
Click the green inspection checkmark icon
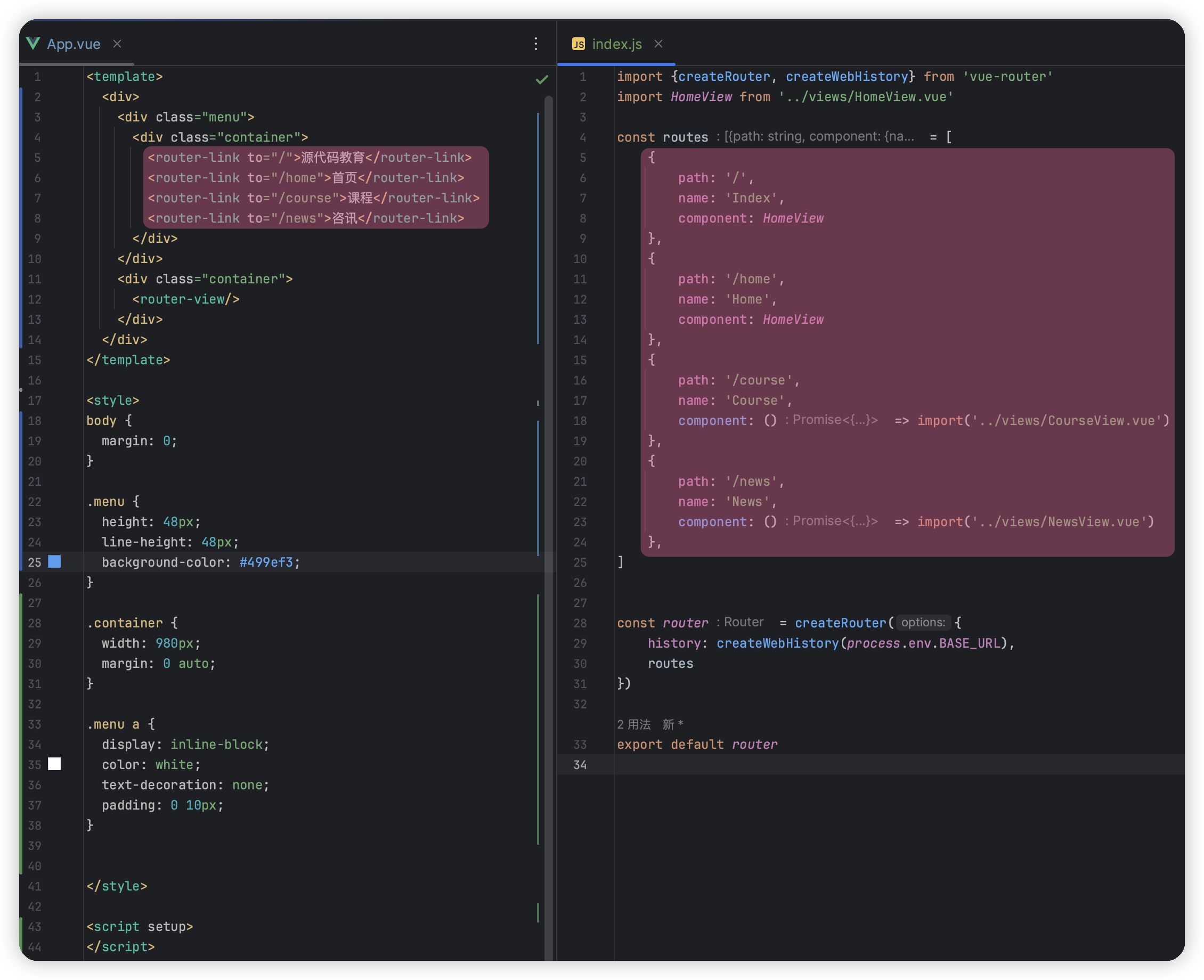click(x=542, y=79)
